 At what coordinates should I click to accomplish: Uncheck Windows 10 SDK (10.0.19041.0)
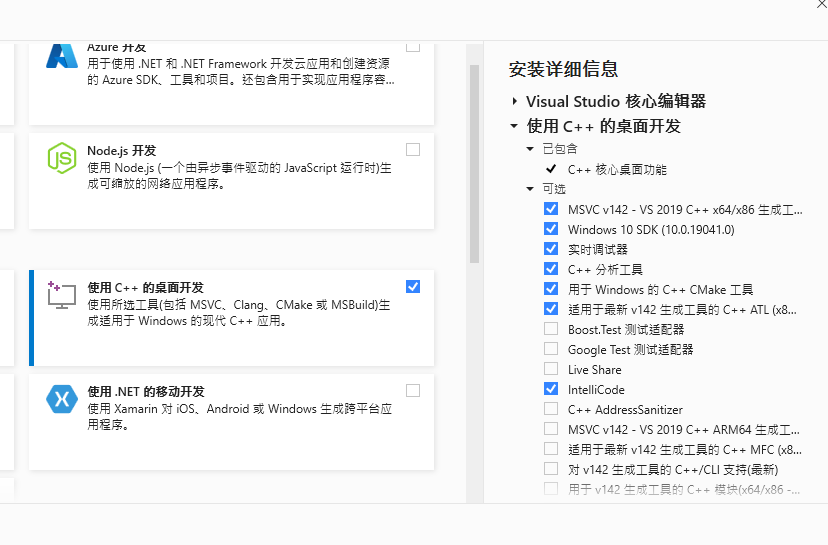click(x=551, y=229)
